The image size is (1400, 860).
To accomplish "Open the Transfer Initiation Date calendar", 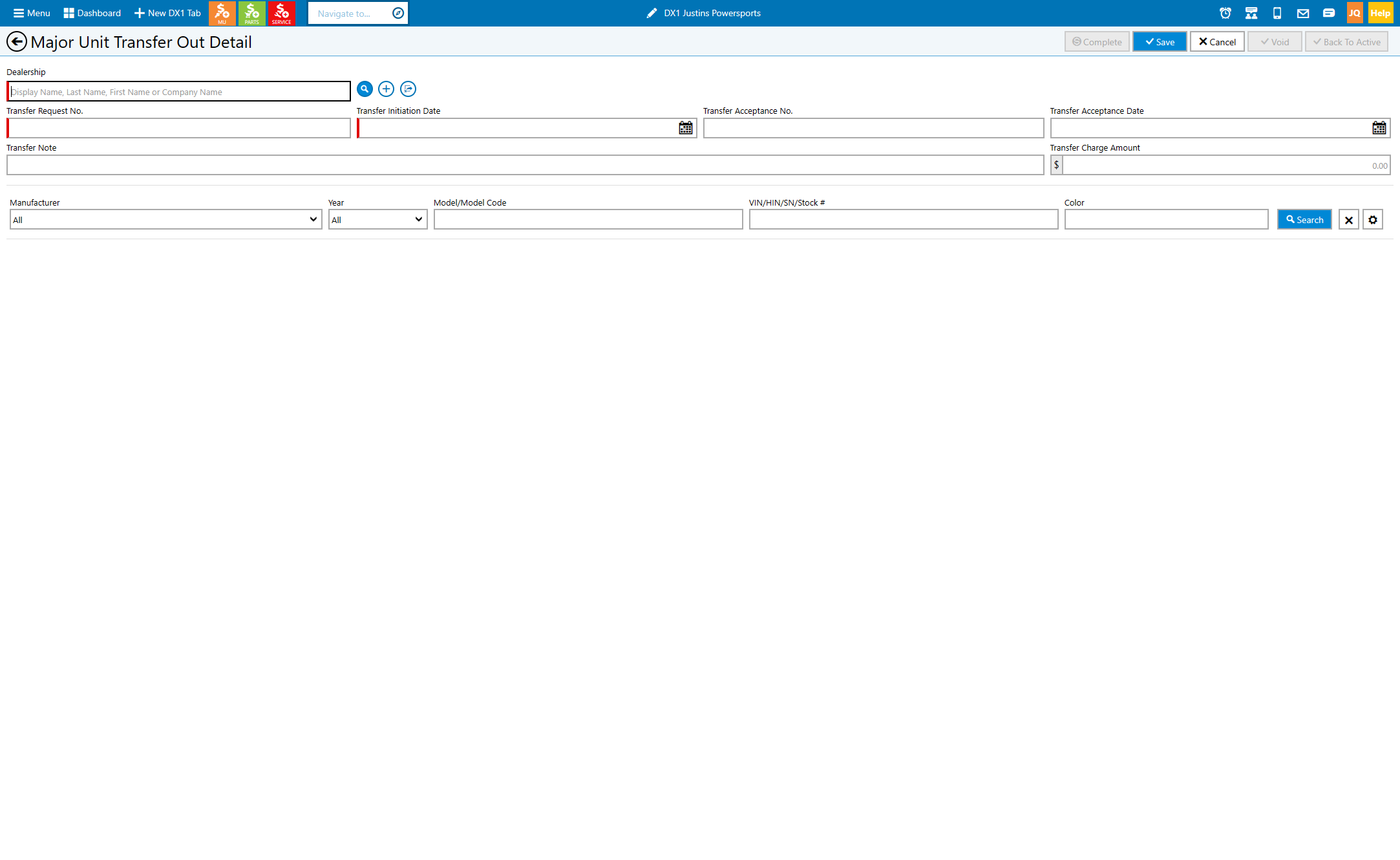I will tap(686, 128).
